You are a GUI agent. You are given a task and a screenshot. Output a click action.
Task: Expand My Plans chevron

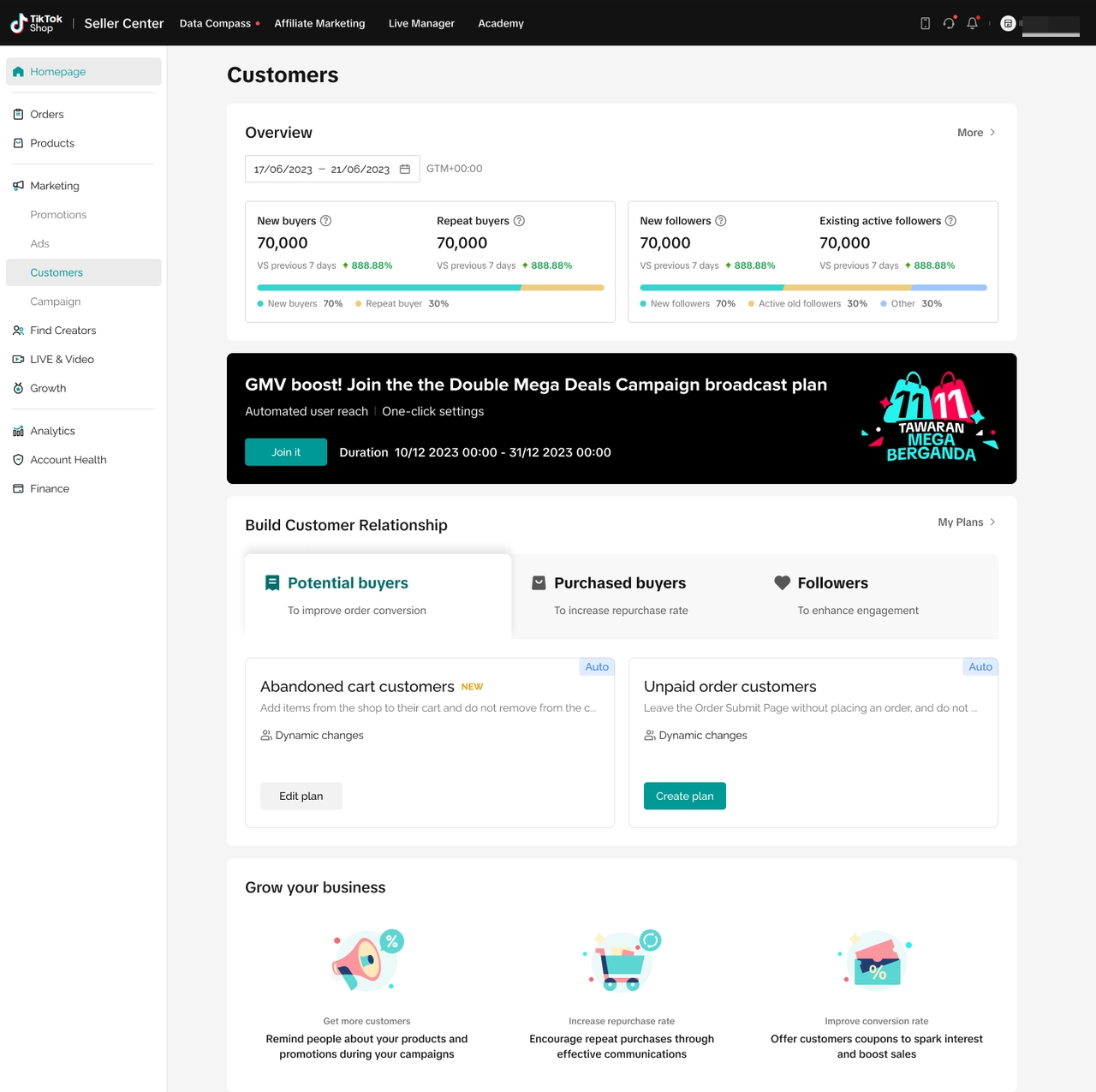pos(992,522)
